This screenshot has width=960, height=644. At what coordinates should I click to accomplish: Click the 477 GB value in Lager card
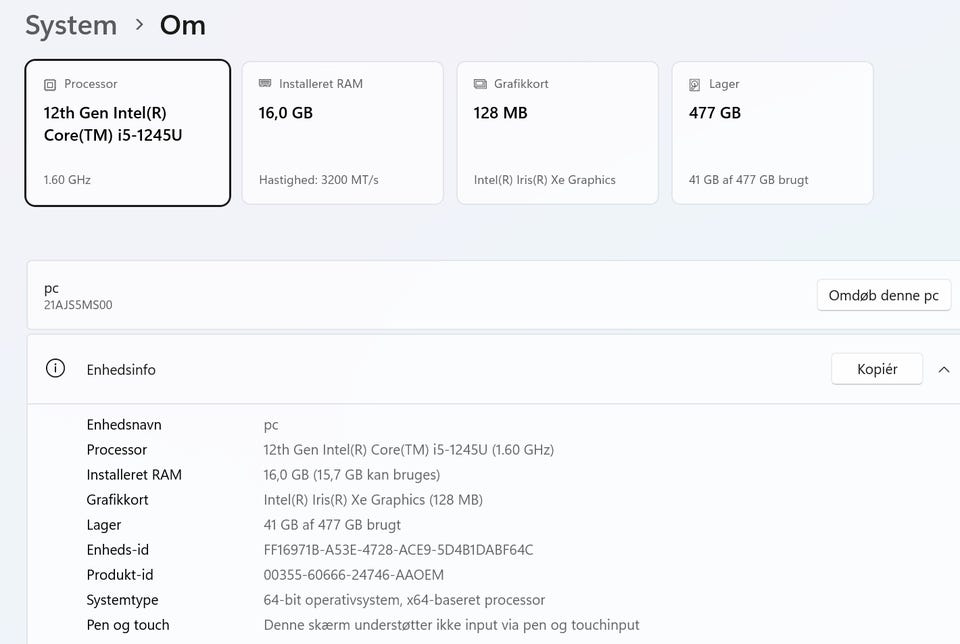(714, 113)
